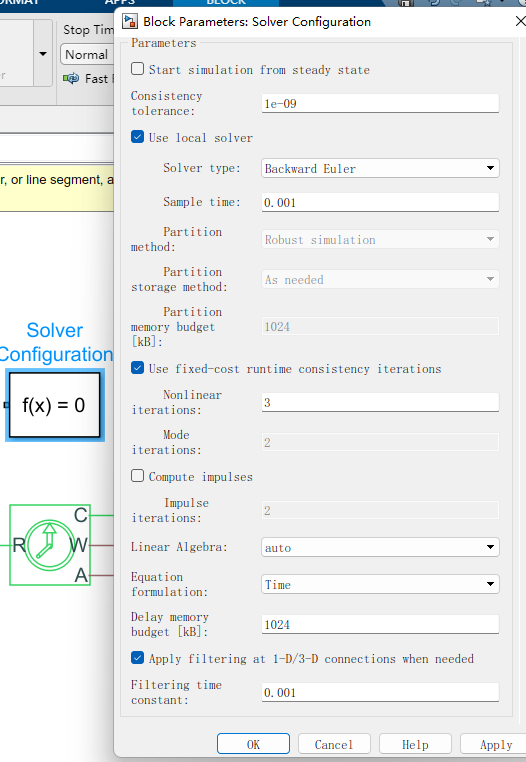Select the clock reference block icon
This screenshot has width=526, height=762.
point(50,545)
